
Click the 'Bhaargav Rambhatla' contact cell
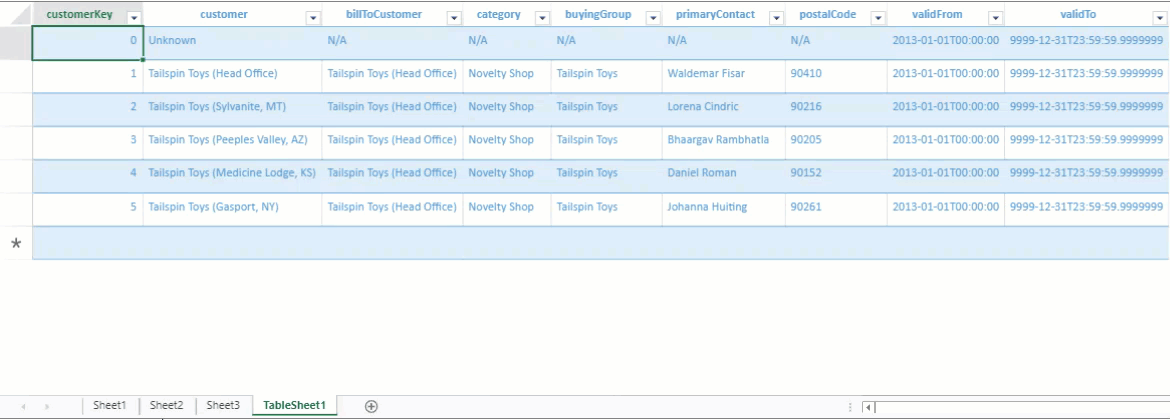(724, 140)
